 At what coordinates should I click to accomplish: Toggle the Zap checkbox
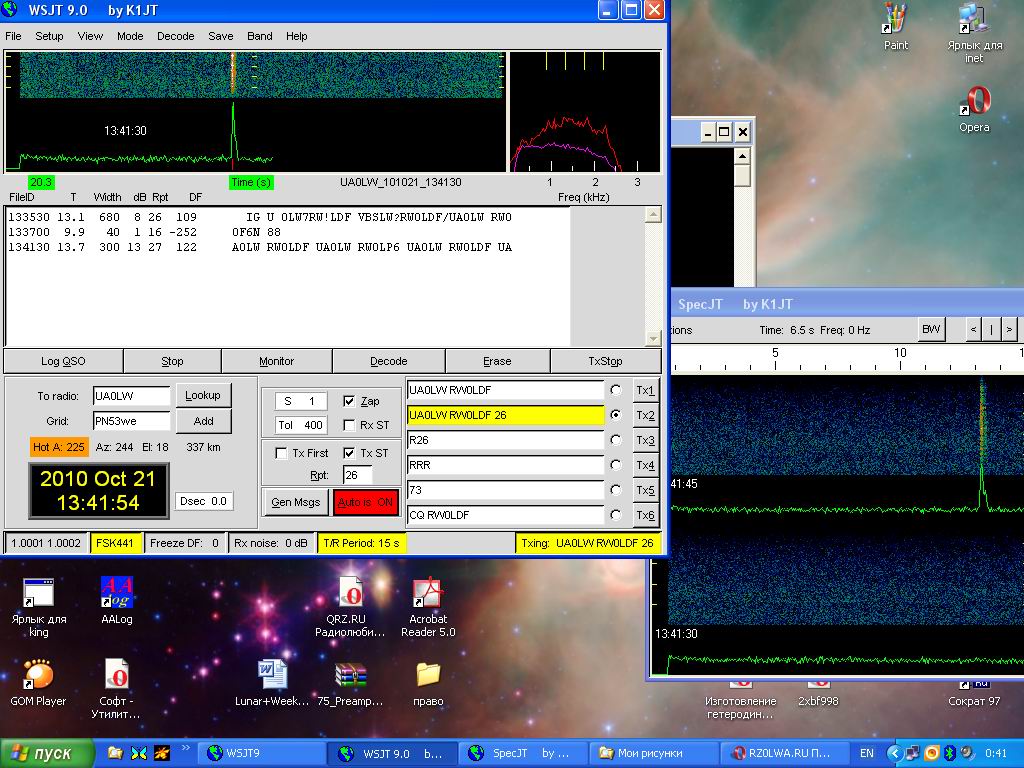pyautogui.click(x=349, y=401)
